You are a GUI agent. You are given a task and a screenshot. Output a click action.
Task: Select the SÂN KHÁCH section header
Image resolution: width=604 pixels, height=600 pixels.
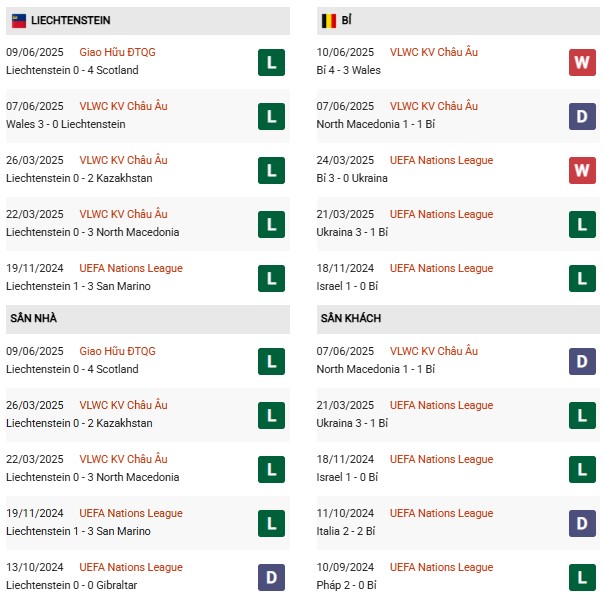(351, 318)
